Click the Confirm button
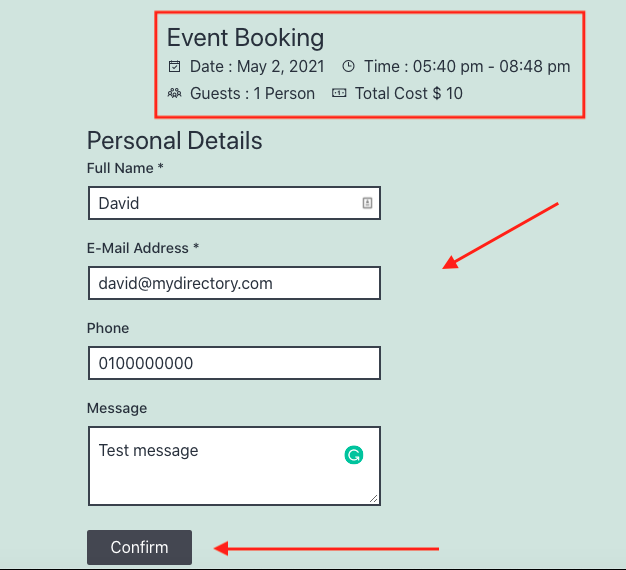Viewport: 626px width, 570px height. click(139, 547)
